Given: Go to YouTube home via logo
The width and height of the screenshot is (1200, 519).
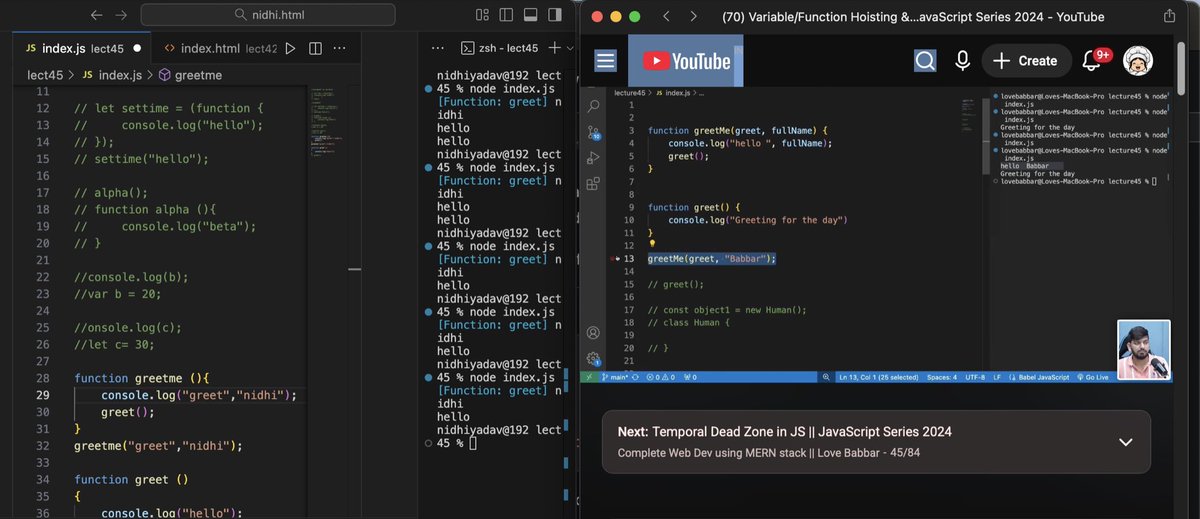Looking at the screenshot, I should (685, 61).
